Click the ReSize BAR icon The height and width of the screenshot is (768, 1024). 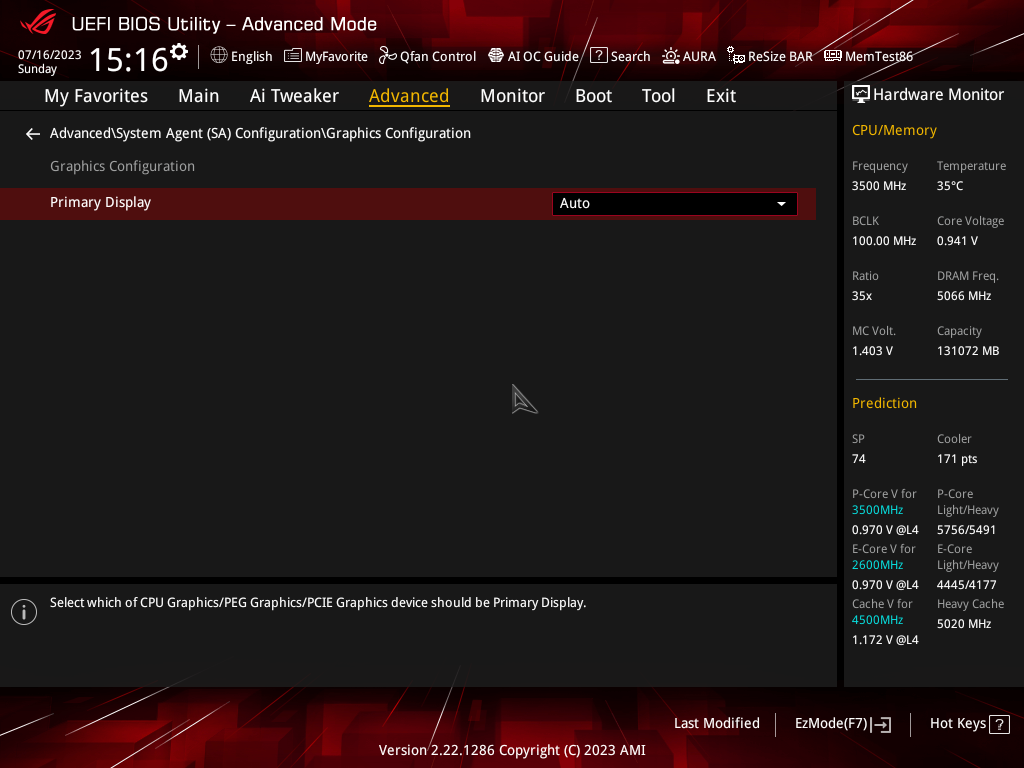click(736, 56)
